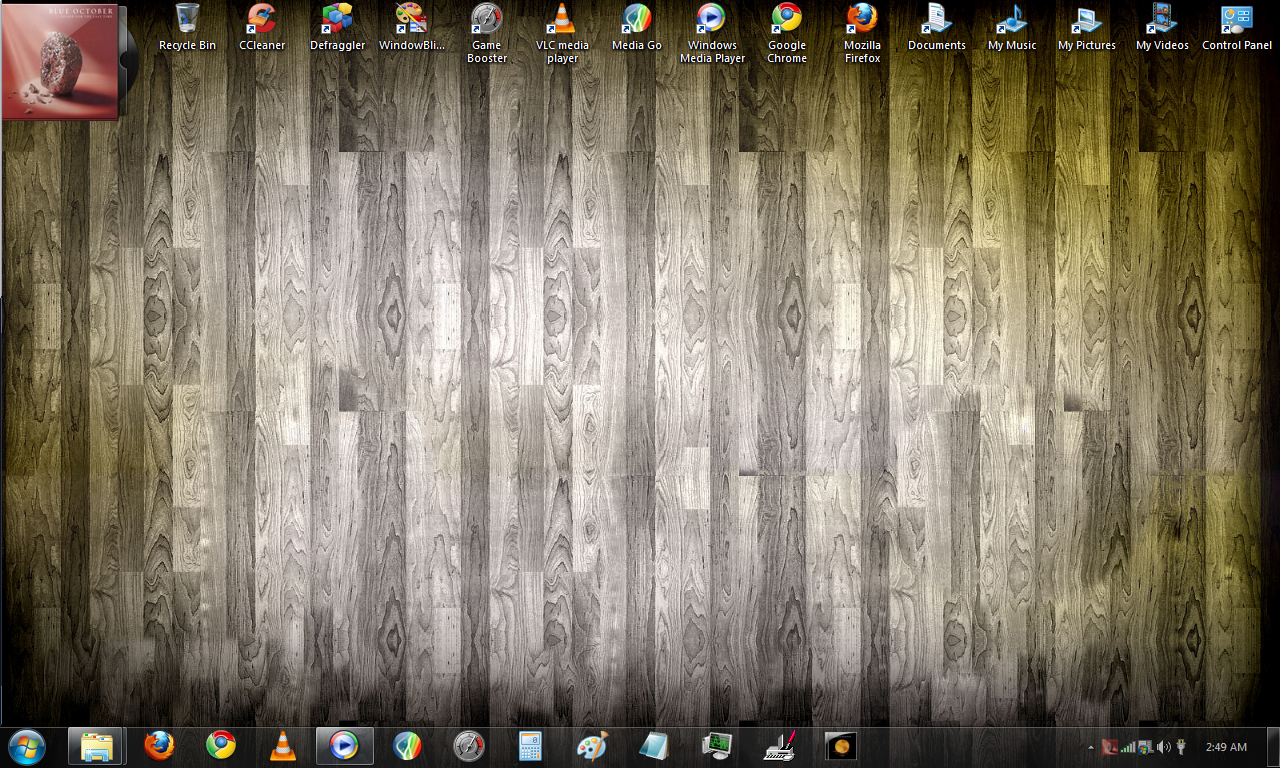
Task: Launch Chrome from the taskbar
Action: [221, 746]
